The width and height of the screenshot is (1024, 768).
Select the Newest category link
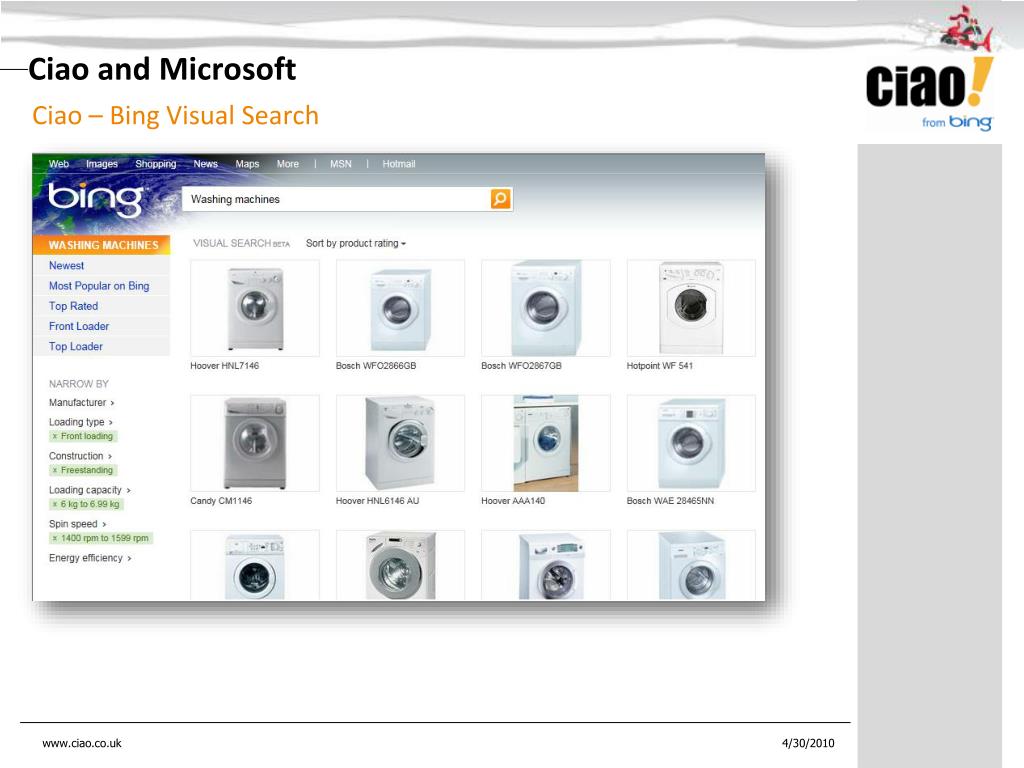tap(67, 266)
